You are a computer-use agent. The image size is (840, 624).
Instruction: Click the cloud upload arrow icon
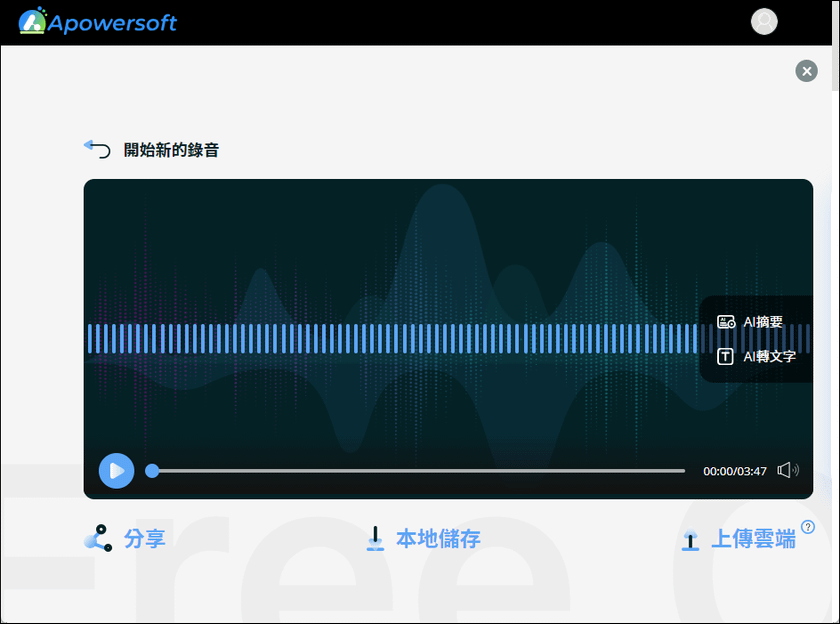(x=690, y=539)
